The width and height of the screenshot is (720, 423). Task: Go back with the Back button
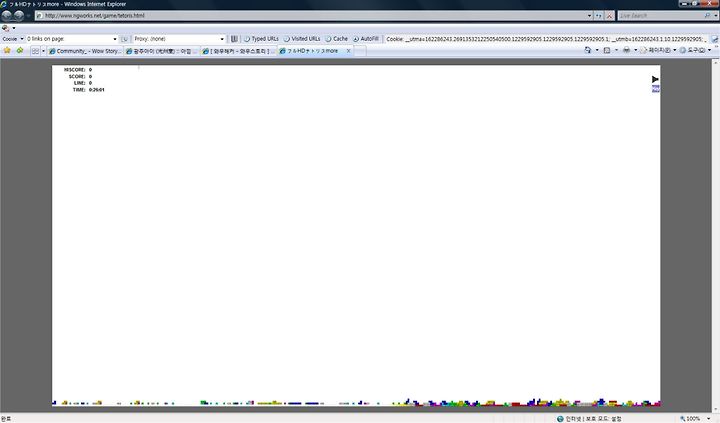(x=6, y=16)
